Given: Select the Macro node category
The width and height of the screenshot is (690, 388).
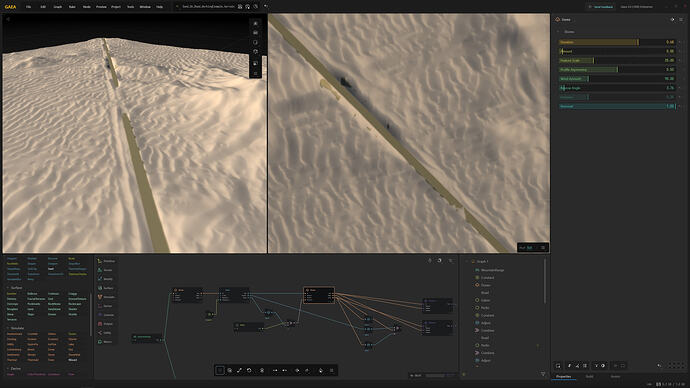Looking at the screenshot, I should pyautogui.click(x=106, y=342).
